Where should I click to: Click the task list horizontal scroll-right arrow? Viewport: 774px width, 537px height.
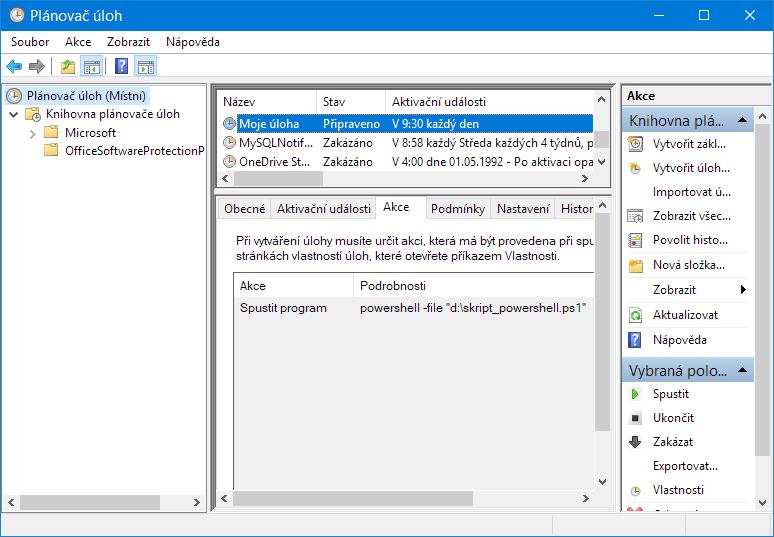click(585, 179)
